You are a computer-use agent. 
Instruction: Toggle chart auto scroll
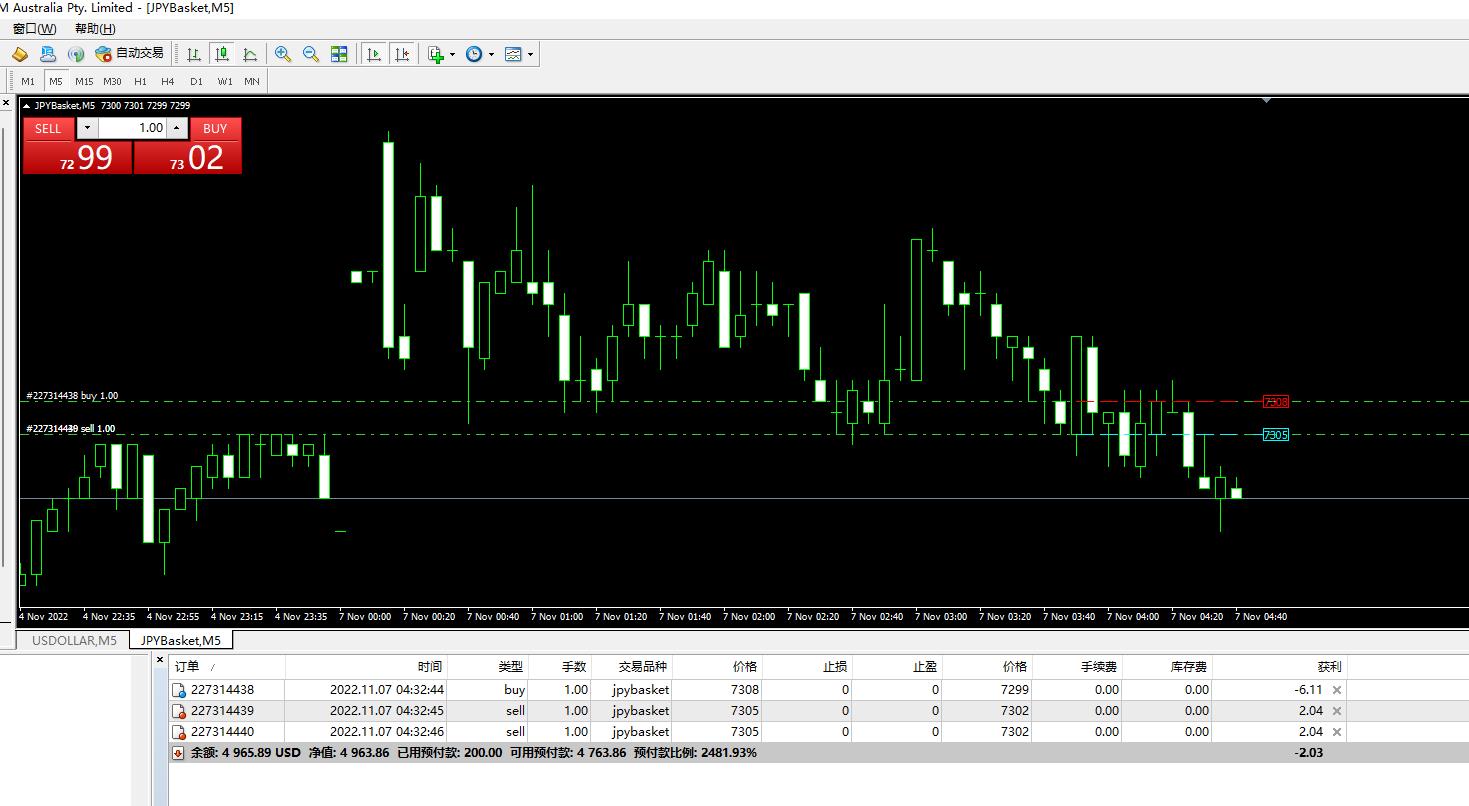coord(374,54)
